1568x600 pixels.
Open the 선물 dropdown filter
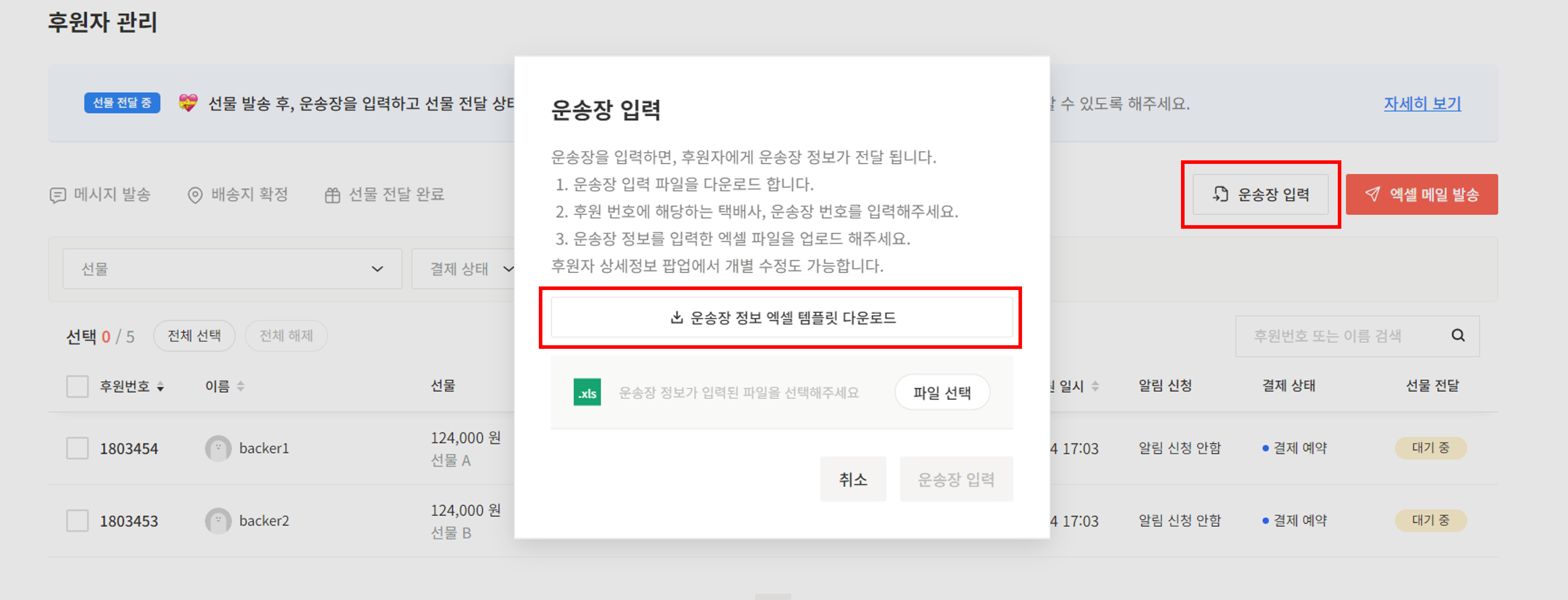click(x=232, y=268)
